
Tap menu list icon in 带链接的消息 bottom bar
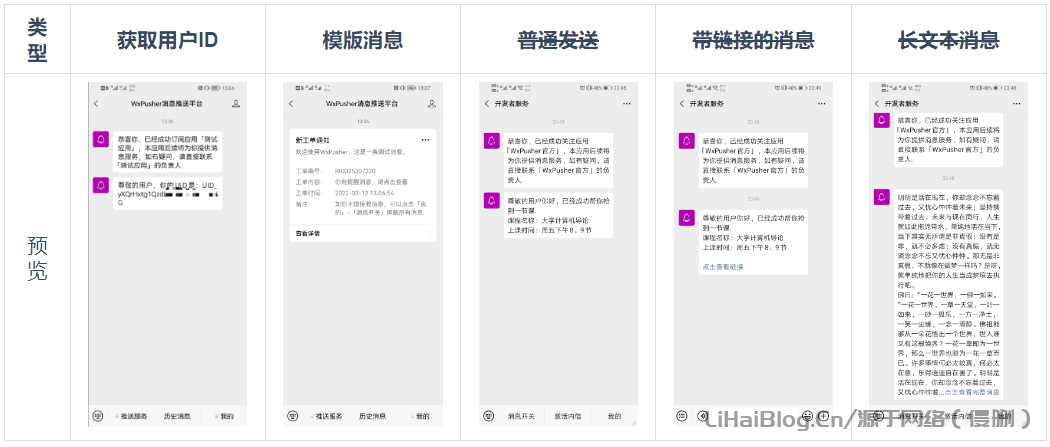tap(682, 415)
